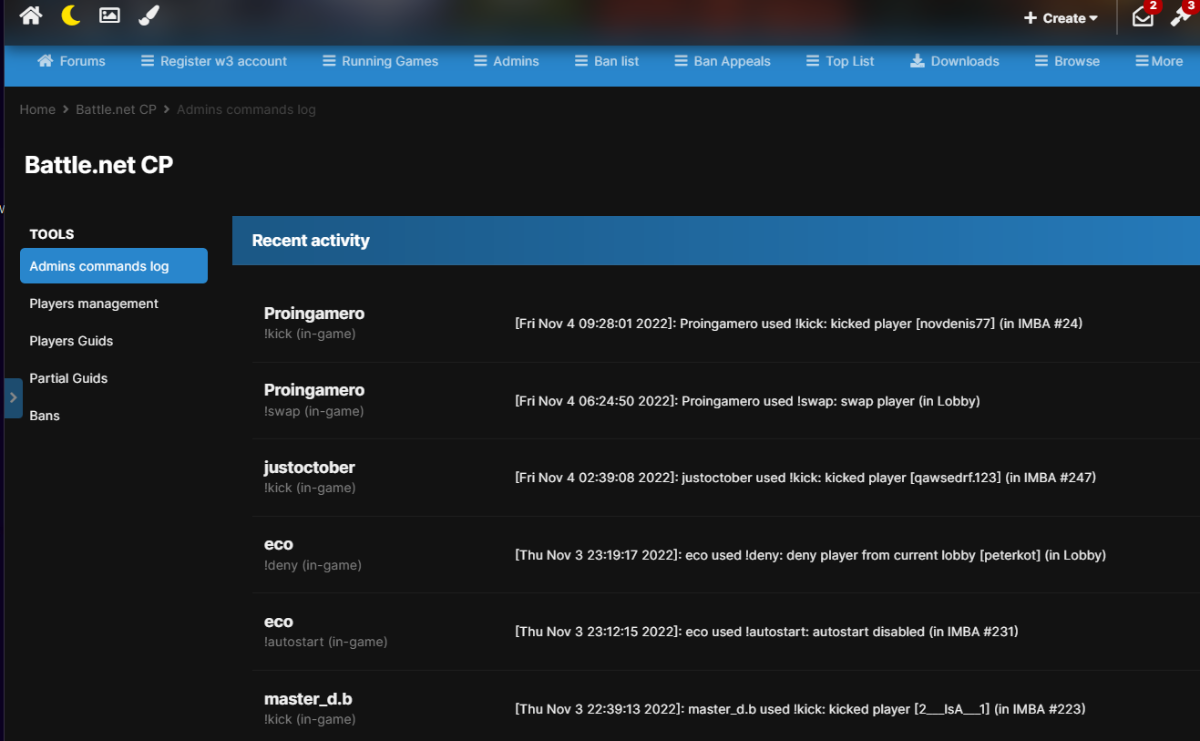This screenshot has width=1200, height=741.
Task: Click the master_d.b user name
Action: tap(308, 698)
